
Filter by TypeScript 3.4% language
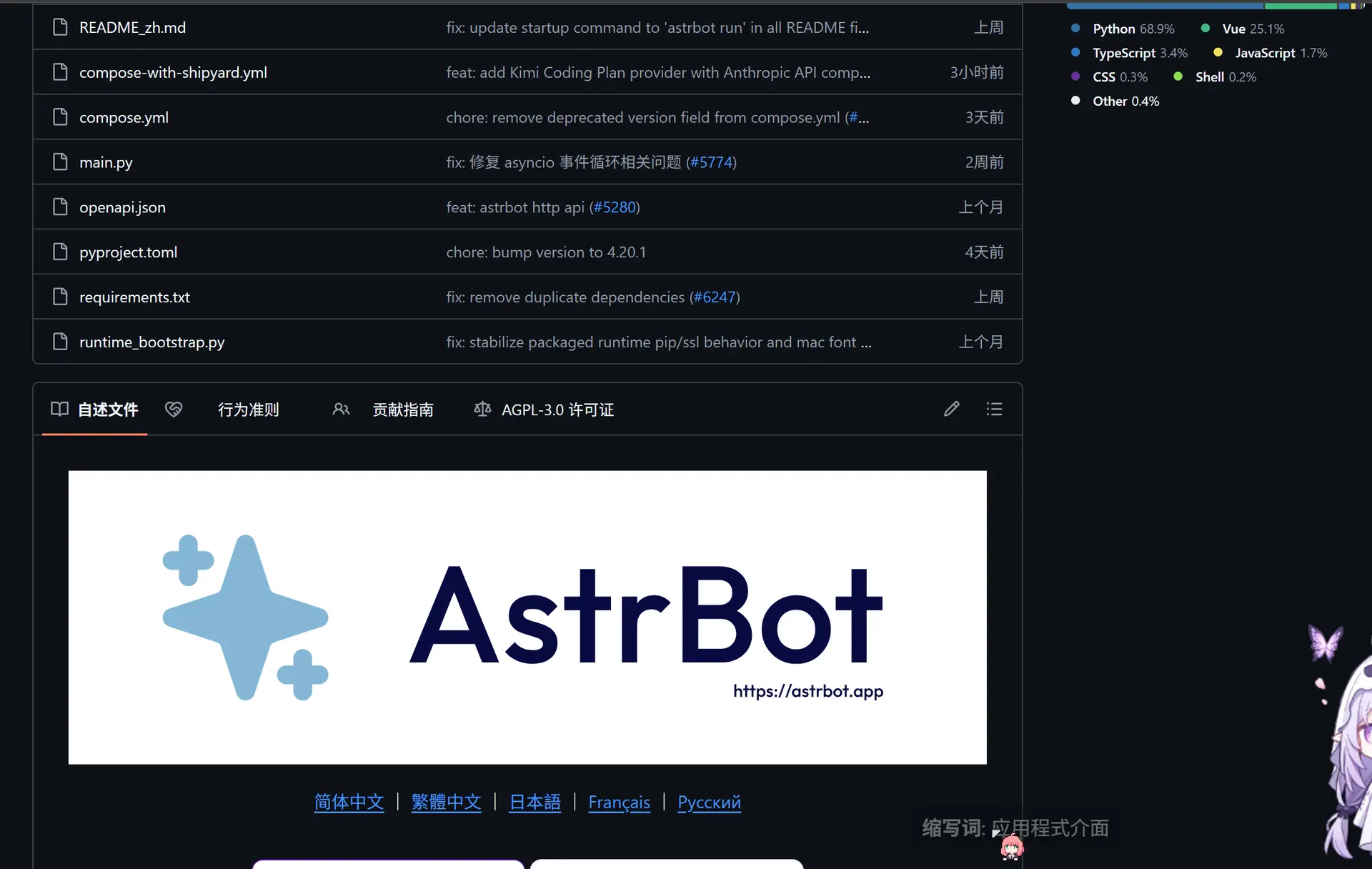pyautogui.click(x=1129, y=53)
